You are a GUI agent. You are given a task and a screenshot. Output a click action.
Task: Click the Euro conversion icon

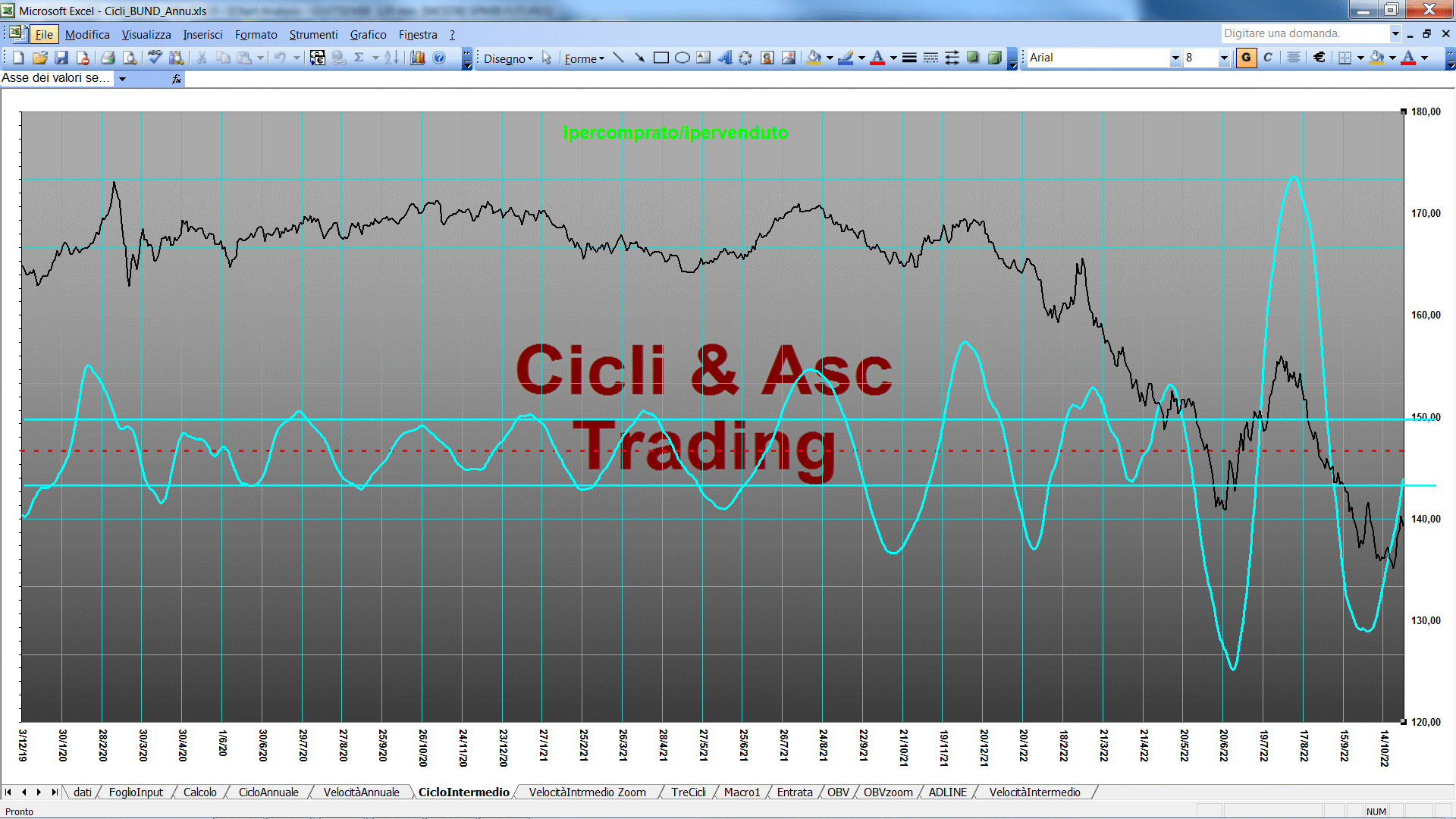click(318, 58)
